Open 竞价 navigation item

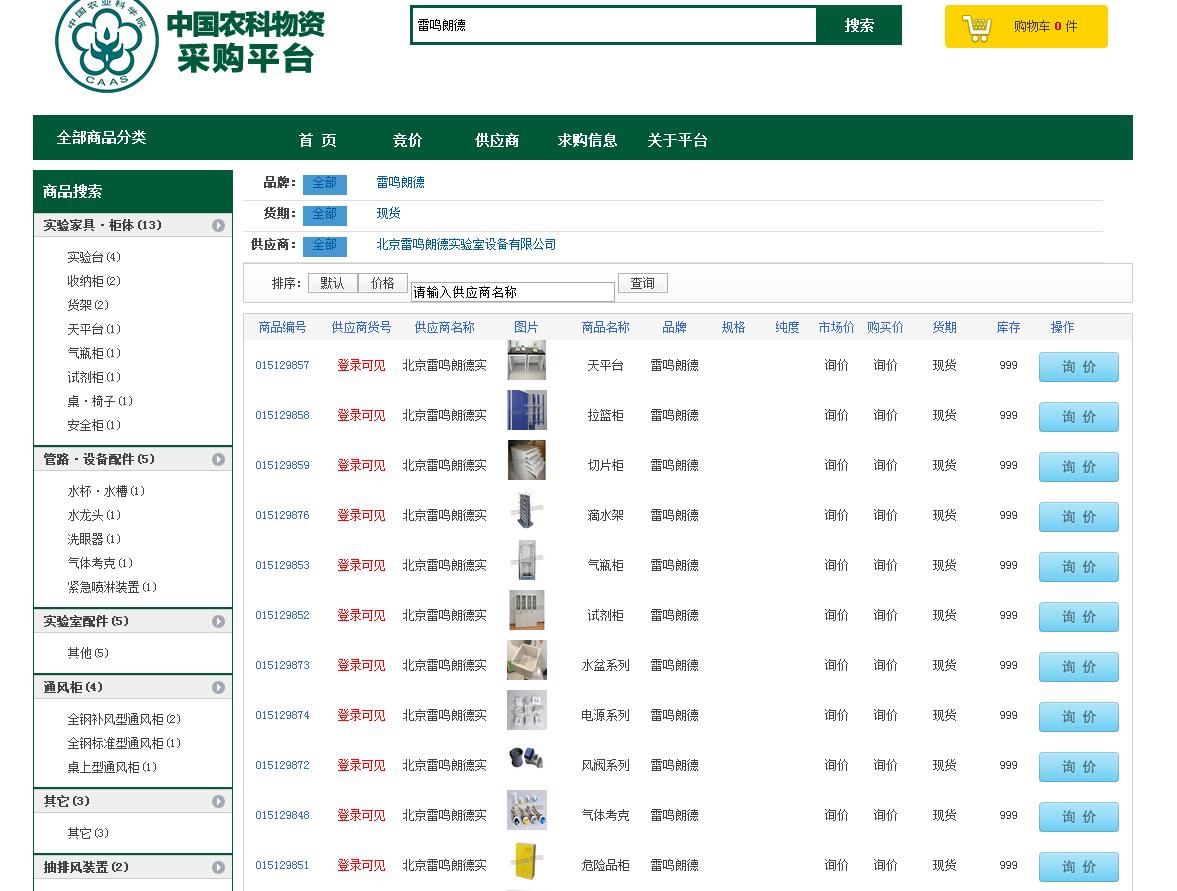(x=408, y=140)
